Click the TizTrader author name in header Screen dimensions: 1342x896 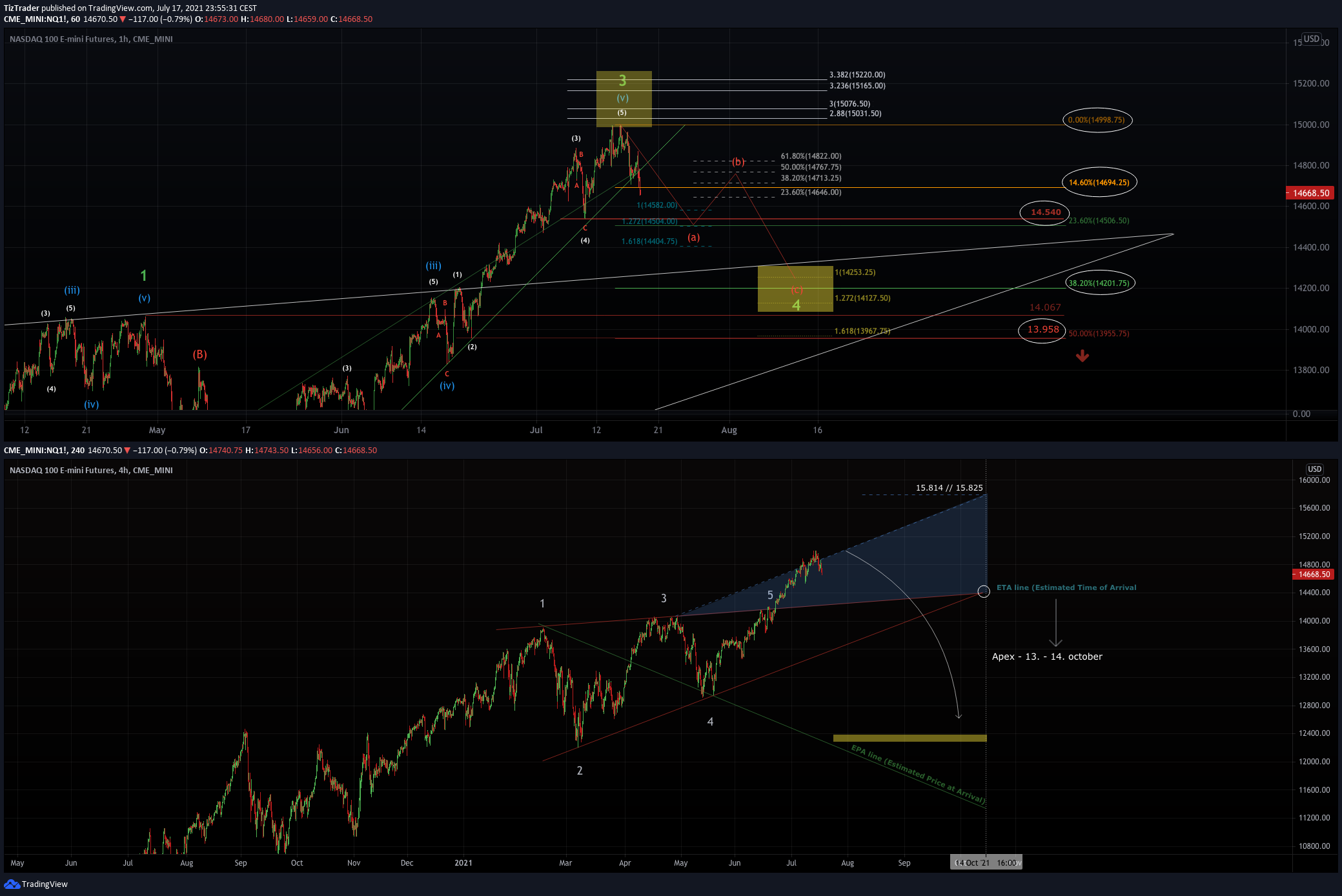coord(21,8)
